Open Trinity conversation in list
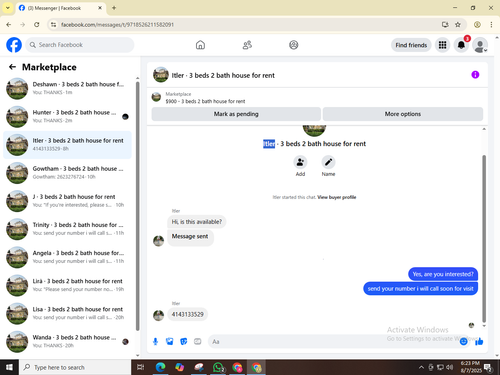 [x=68, y=229]
